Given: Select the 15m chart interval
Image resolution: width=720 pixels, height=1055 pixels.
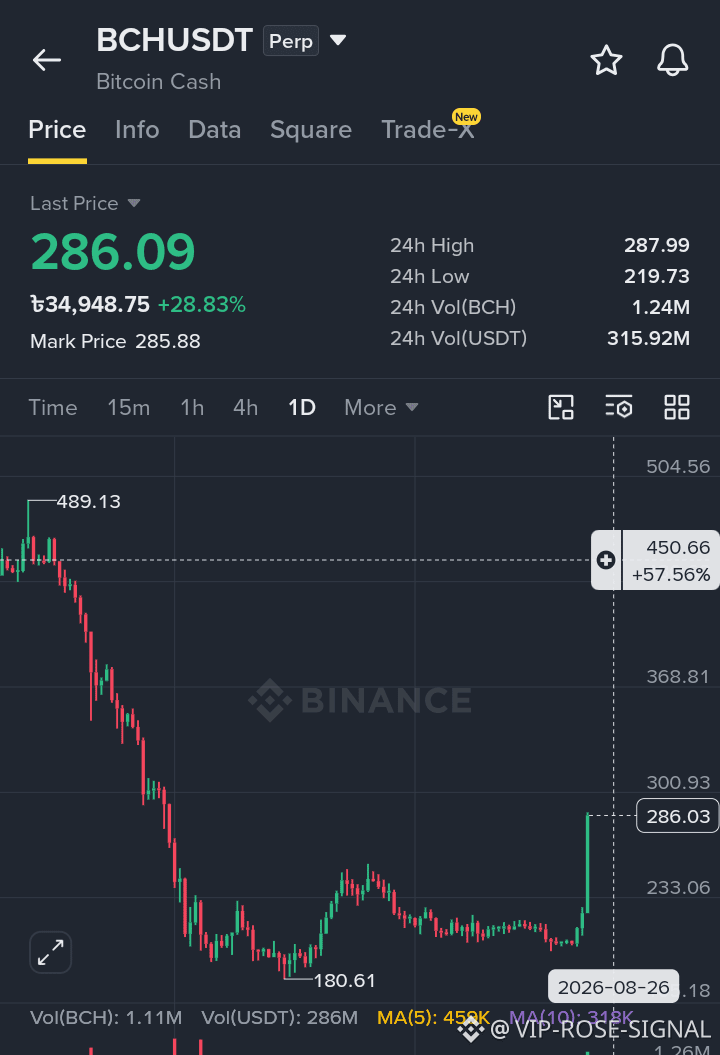Looking at the screenshot, I should click(x=129, y=407).
